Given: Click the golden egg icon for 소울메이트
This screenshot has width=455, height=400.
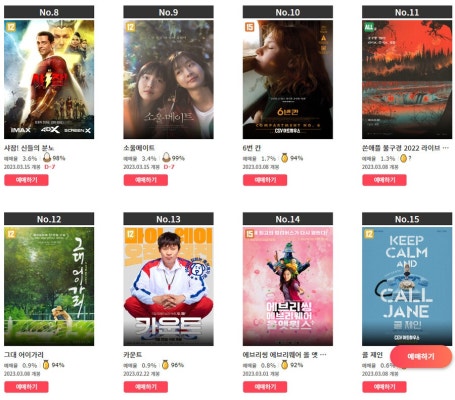Looking at the screenshot, I should (x=166, y=157).
